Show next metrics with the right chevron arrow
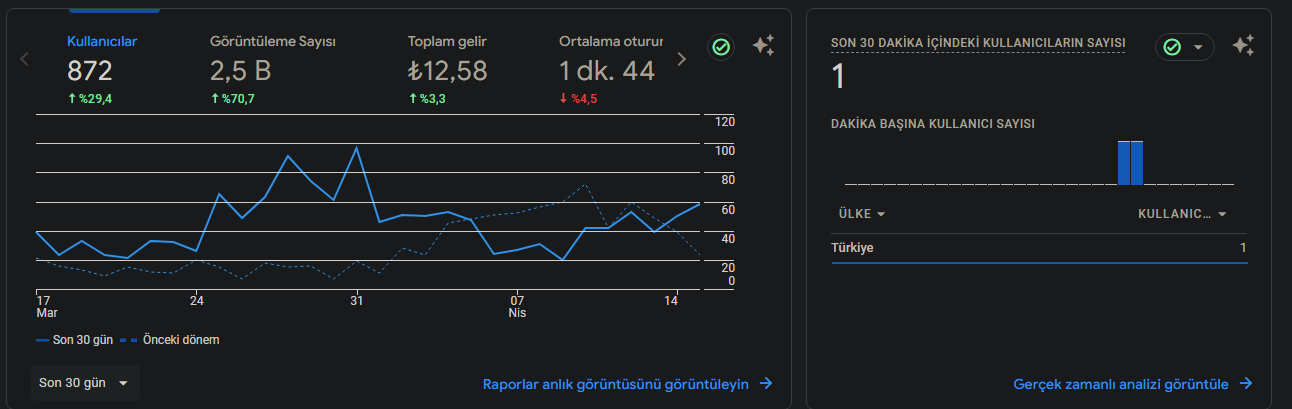 (x=682, y=59)
